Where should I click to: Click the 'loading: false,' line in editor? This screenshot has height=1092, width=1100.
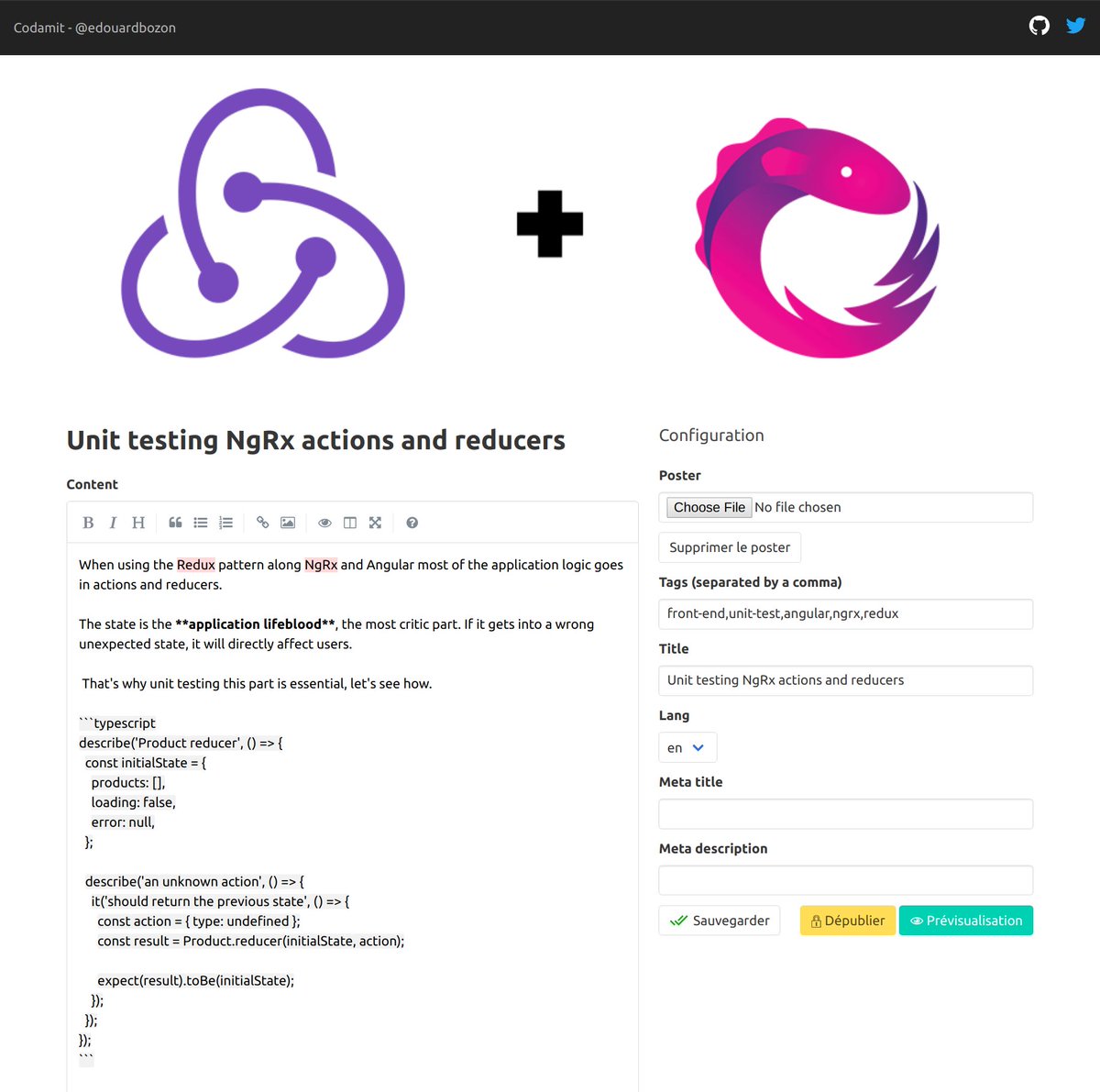pyautogui.click(x=133, y=802)
